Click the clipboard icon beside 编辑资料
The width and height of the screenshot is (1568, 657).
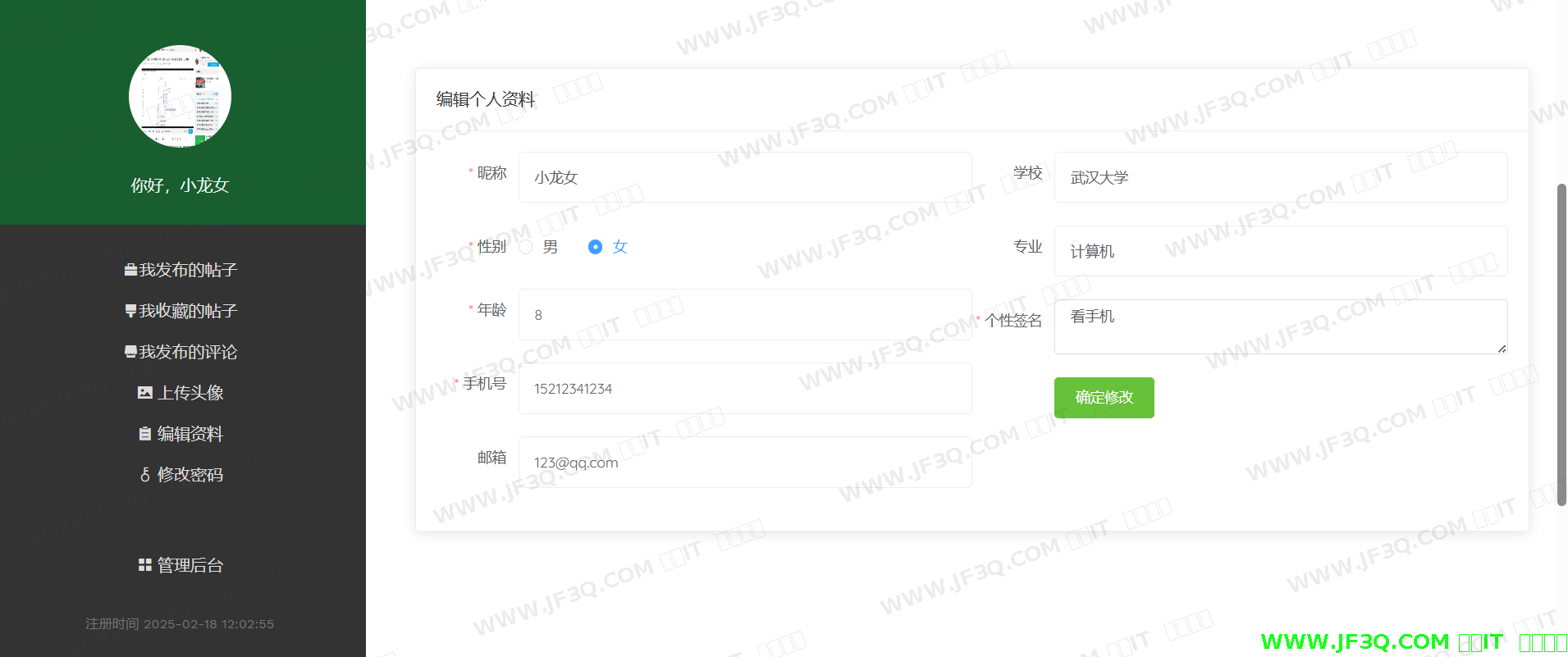coord(145,434)
